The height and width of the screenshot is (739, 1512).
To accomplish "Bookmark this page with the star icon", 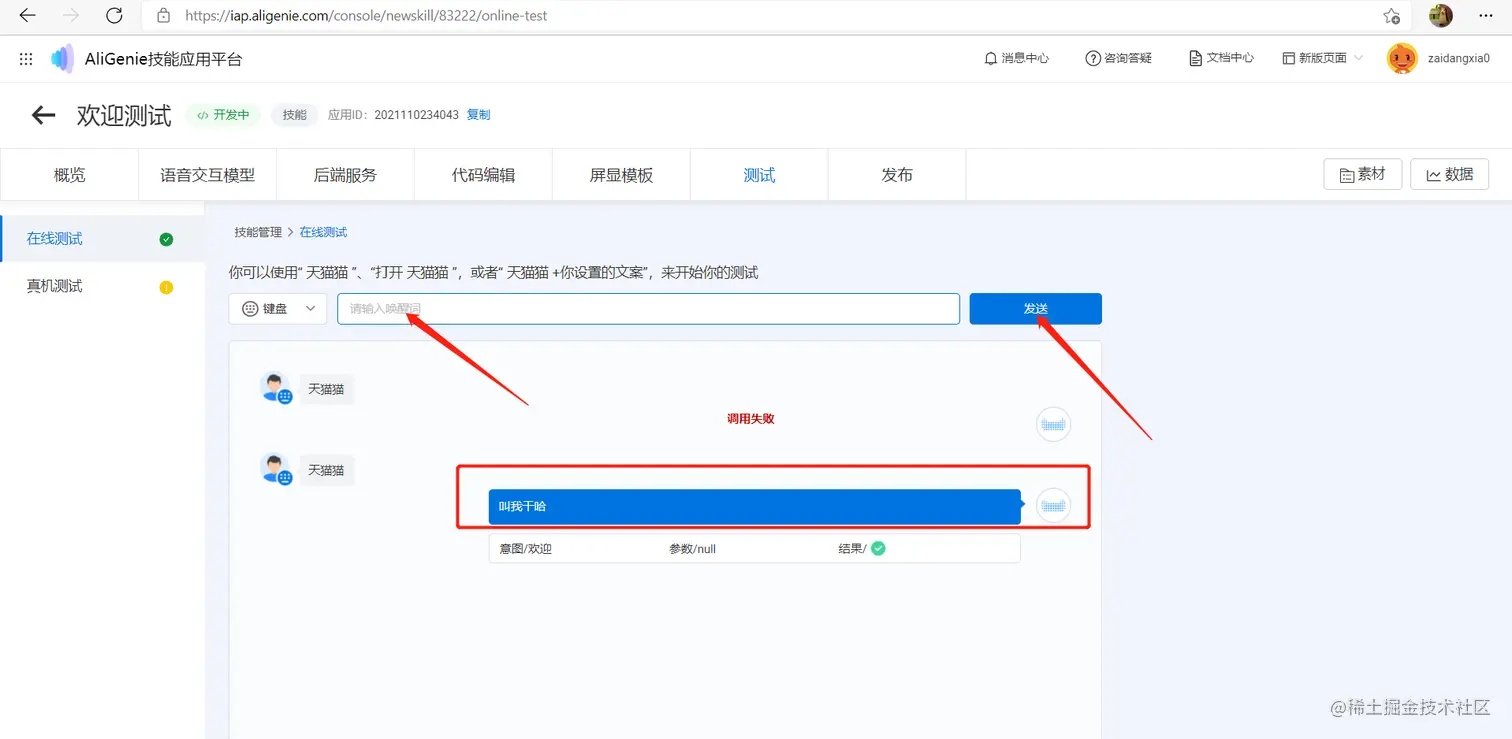I will click(1391, 16).
